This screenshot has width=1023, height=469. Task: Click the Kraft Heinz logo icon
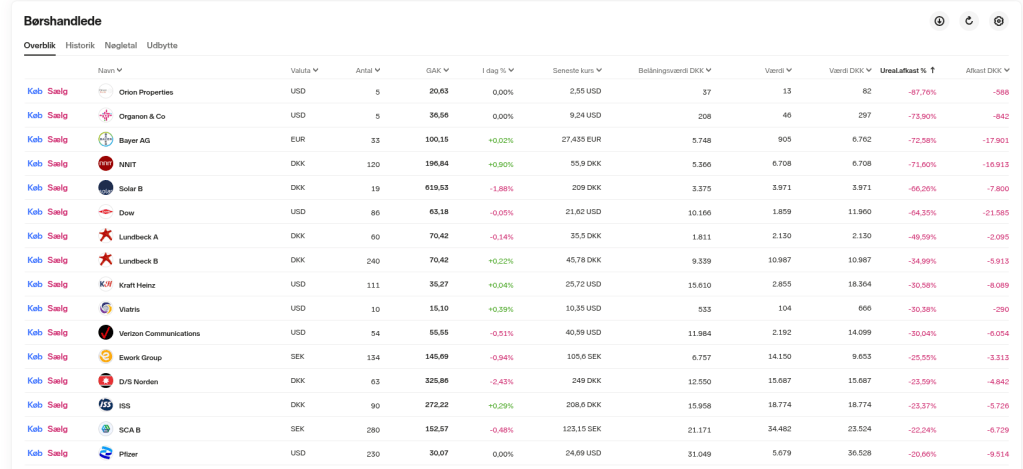(106, 285)
